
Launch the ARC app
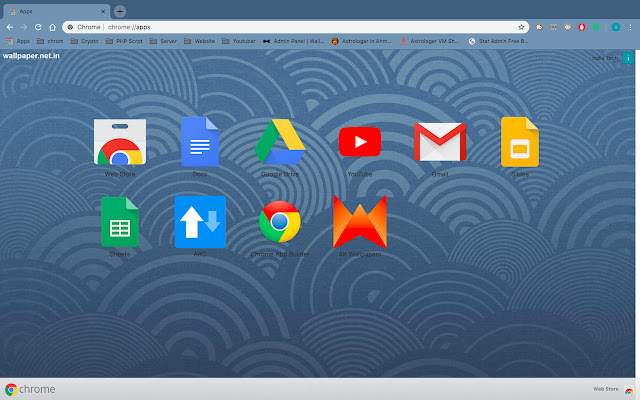tap(200, 222)
